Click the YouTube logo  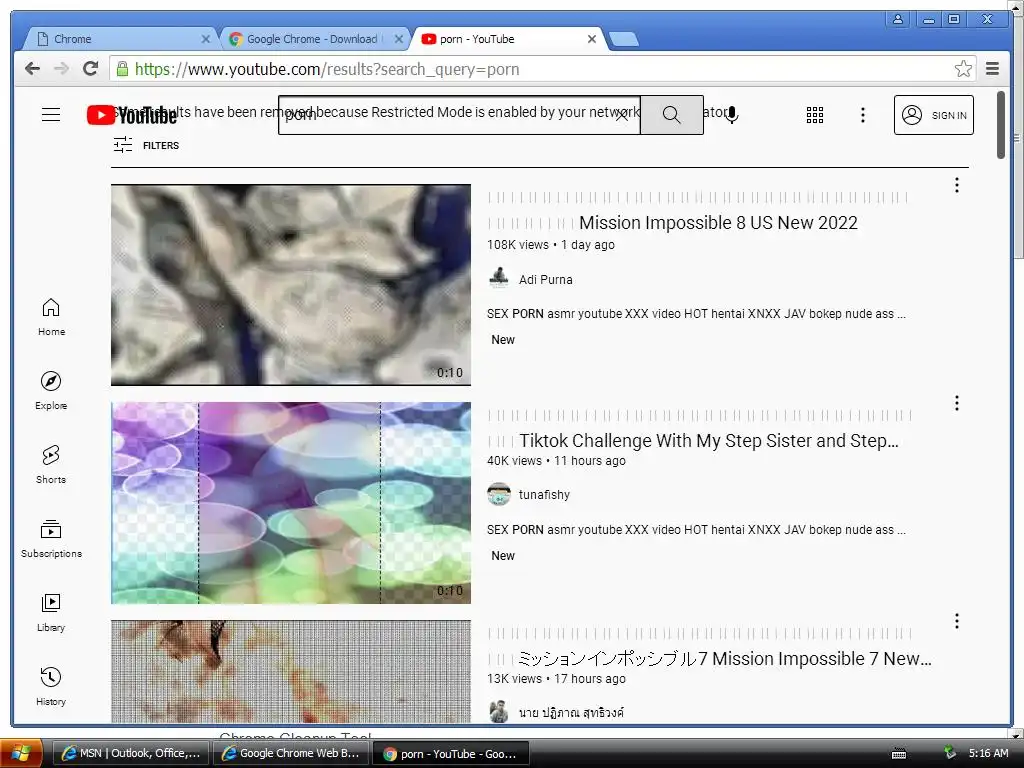132,116
